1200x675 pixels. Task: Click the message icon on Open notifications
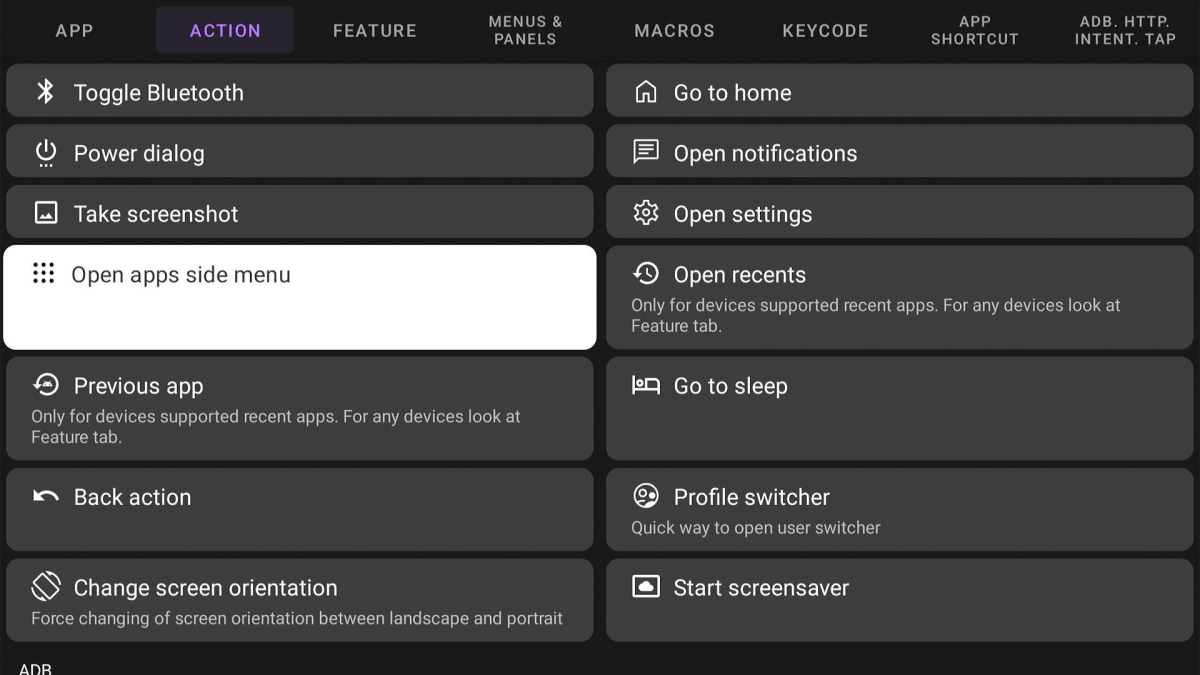[646, 152]
